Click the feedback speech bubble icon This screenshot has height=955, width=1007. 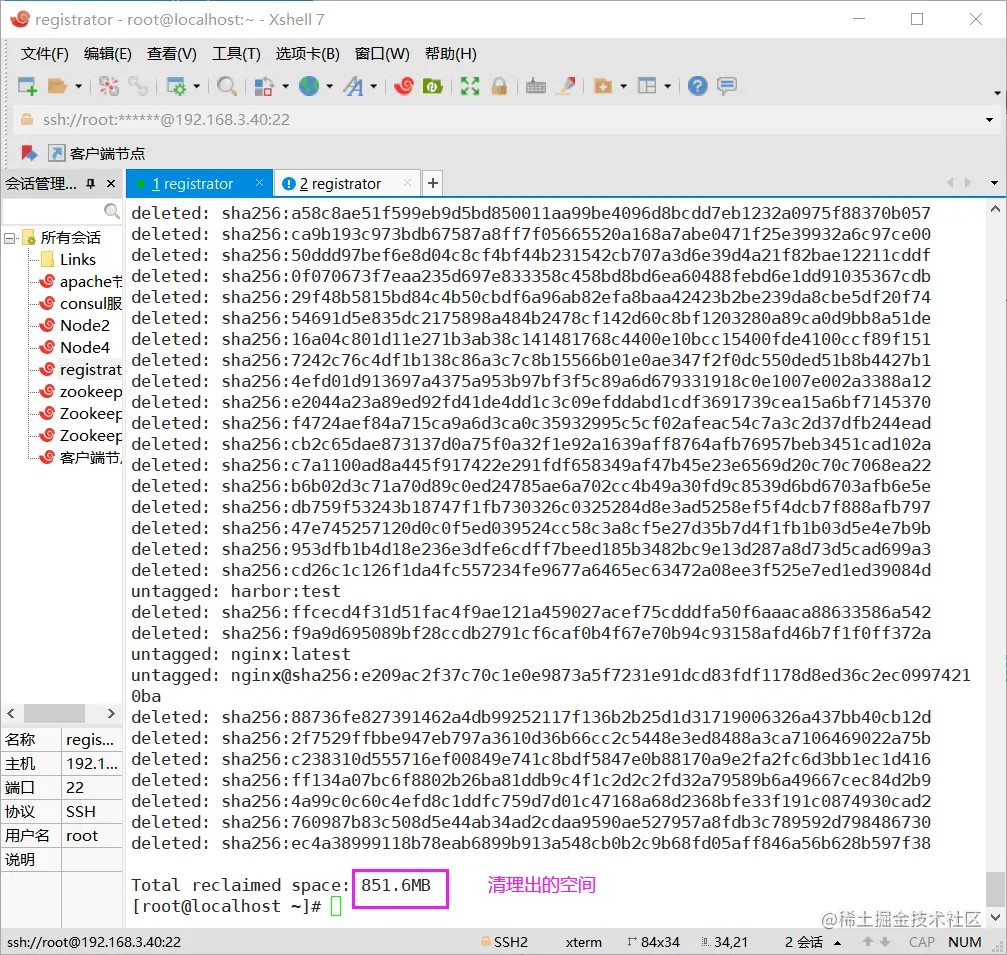[727, 86]
